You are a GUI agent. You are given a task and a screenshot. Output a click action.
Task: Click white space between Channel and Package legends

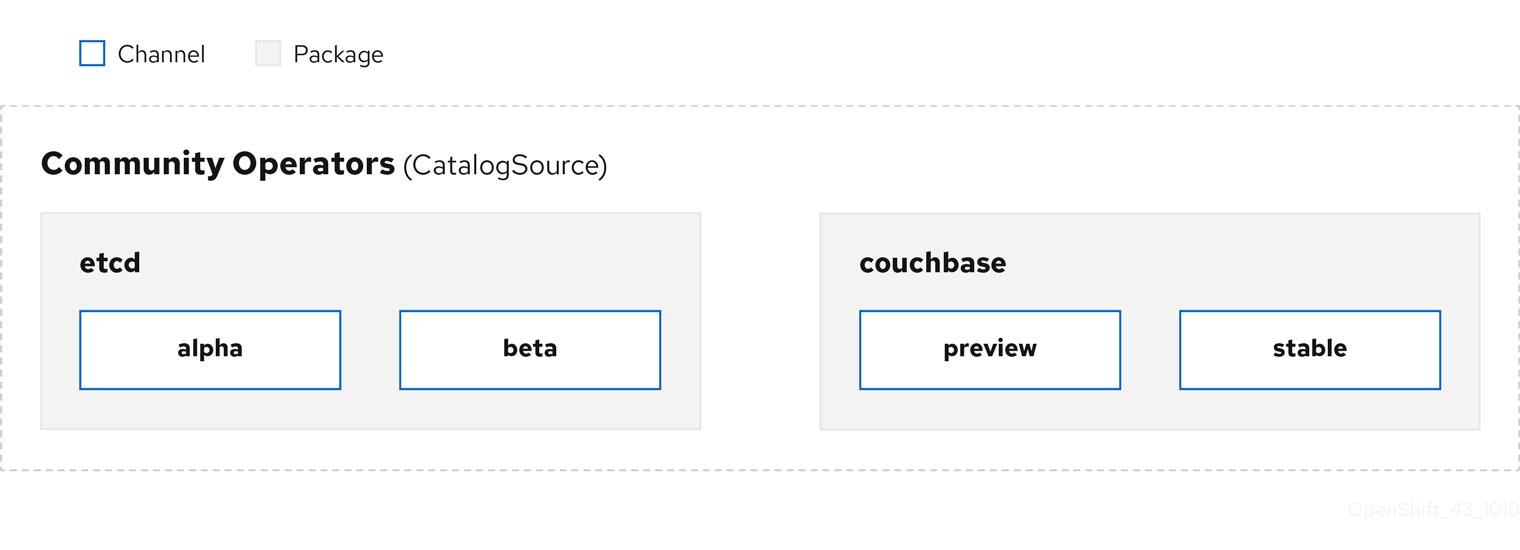point(230,54)
